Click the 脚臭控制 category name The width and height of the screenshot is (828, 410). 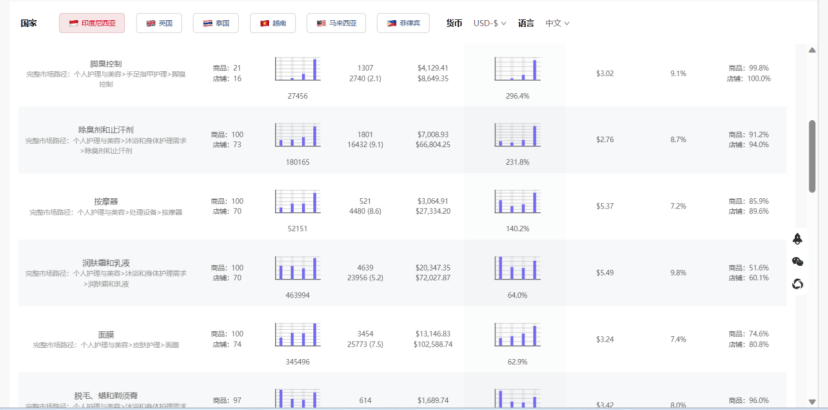(106, 63)
